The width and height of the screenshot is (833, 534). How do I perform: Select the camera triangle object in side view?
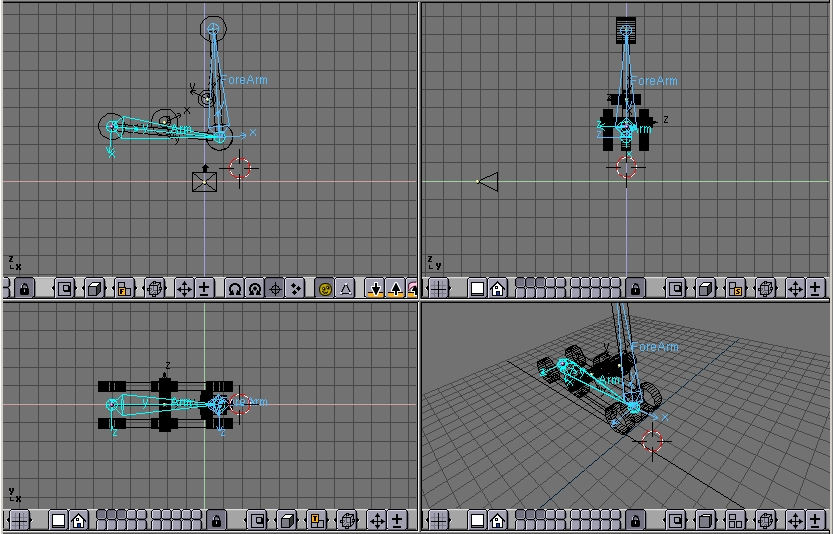pyautogui.click(x=488, y=181)
